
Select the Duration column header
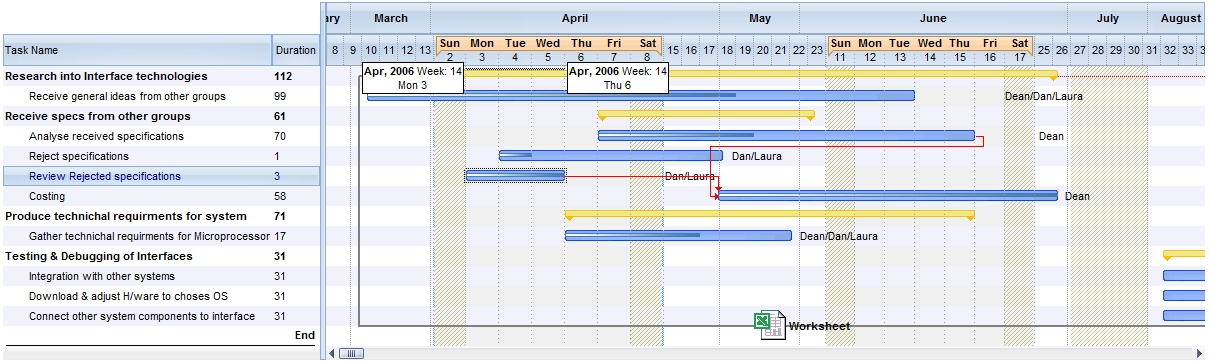296,50
